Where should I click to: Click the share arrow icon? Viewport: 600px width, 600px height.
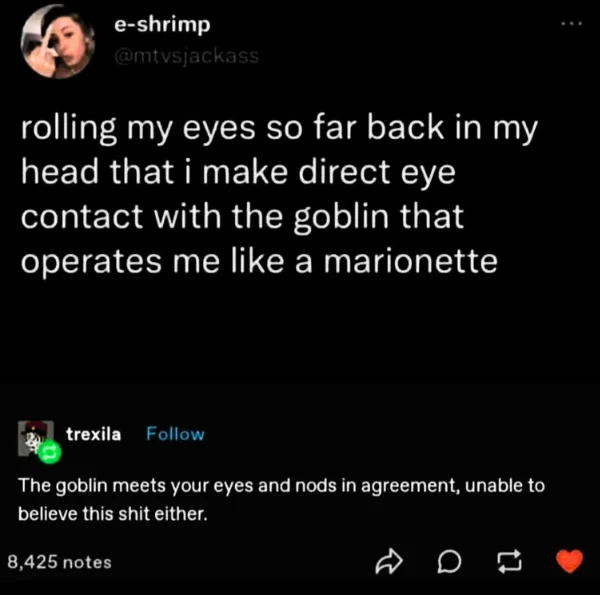tap(389, 561)
